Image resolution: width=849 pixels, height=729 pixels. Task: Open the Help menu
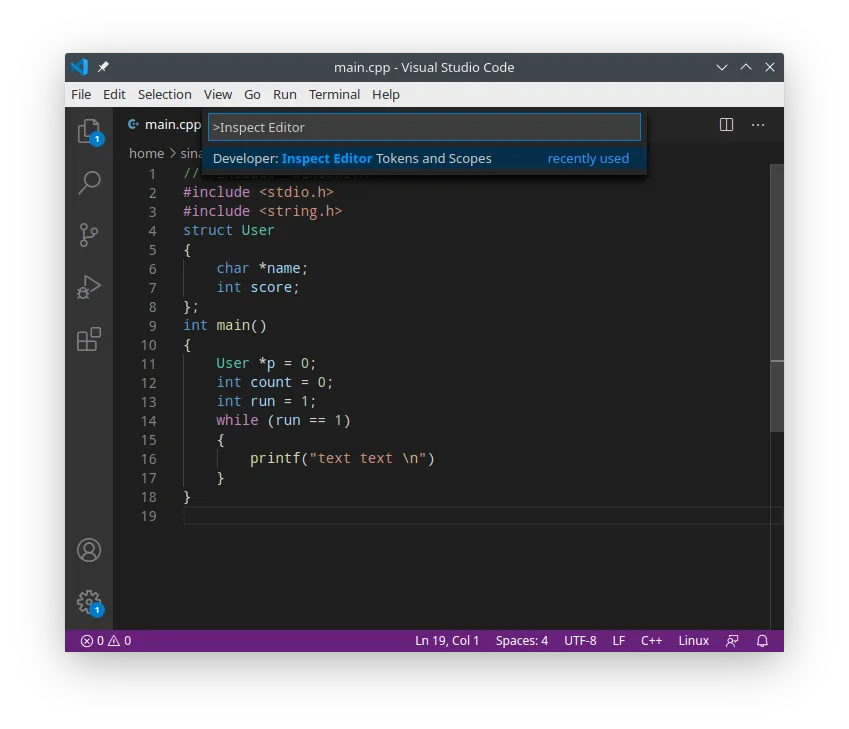click(x=386, y=95)
